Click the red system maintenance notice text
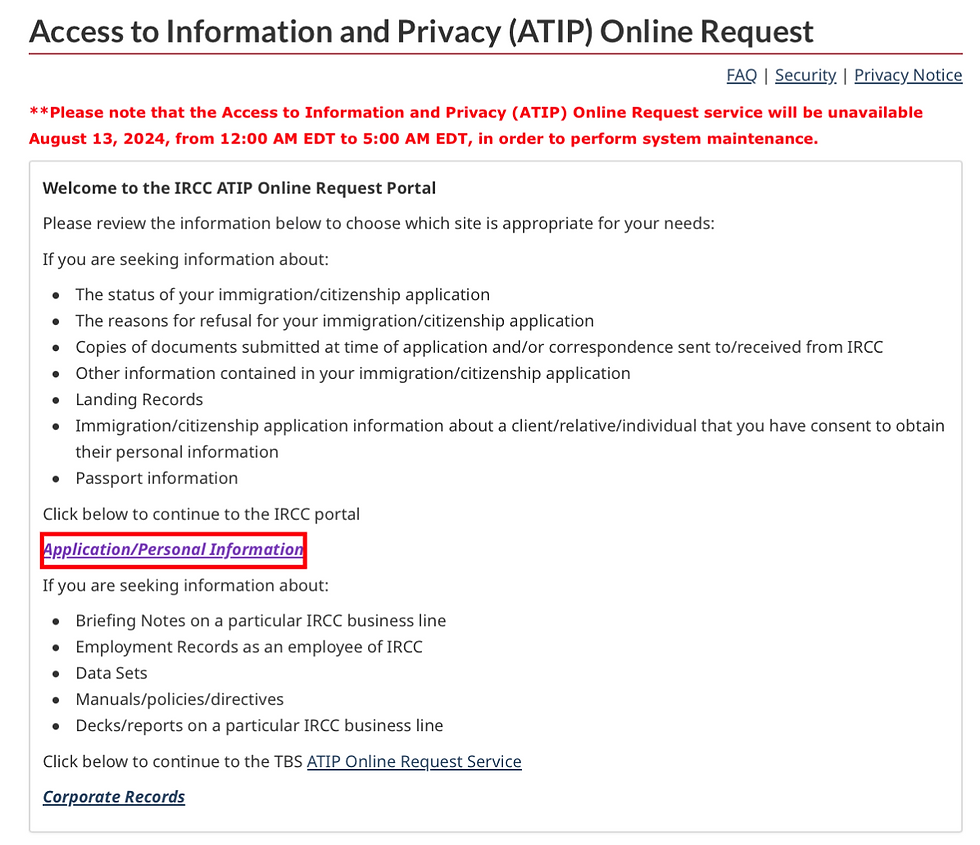The width and height of the screenshot is (980, 845). point(476,126)
